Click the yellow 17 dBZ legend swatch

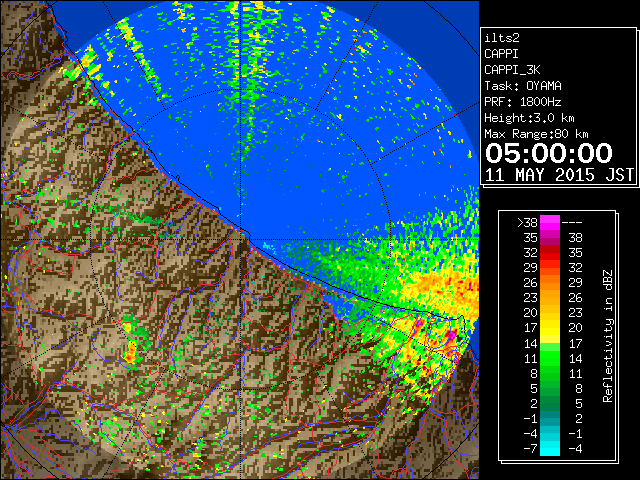tap(550, 328)
